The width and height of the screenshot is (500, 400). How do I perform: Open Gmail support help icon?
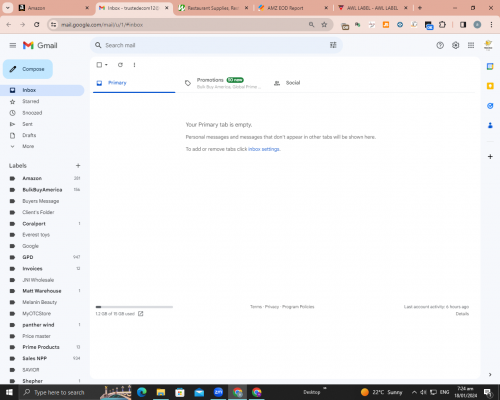point(440,45)
